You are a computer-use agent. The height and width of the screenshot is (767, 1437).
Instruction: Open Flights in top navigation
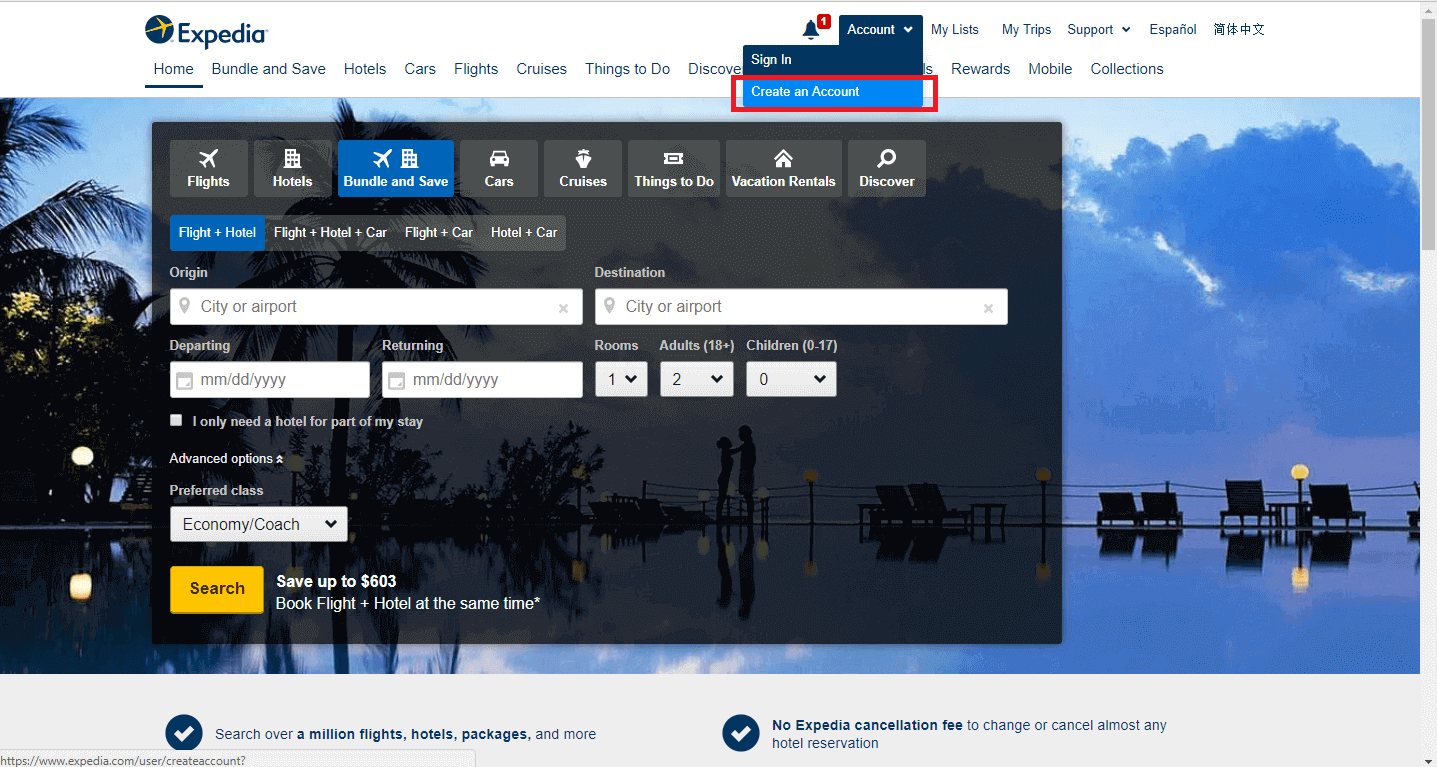[x=476, y=69]
